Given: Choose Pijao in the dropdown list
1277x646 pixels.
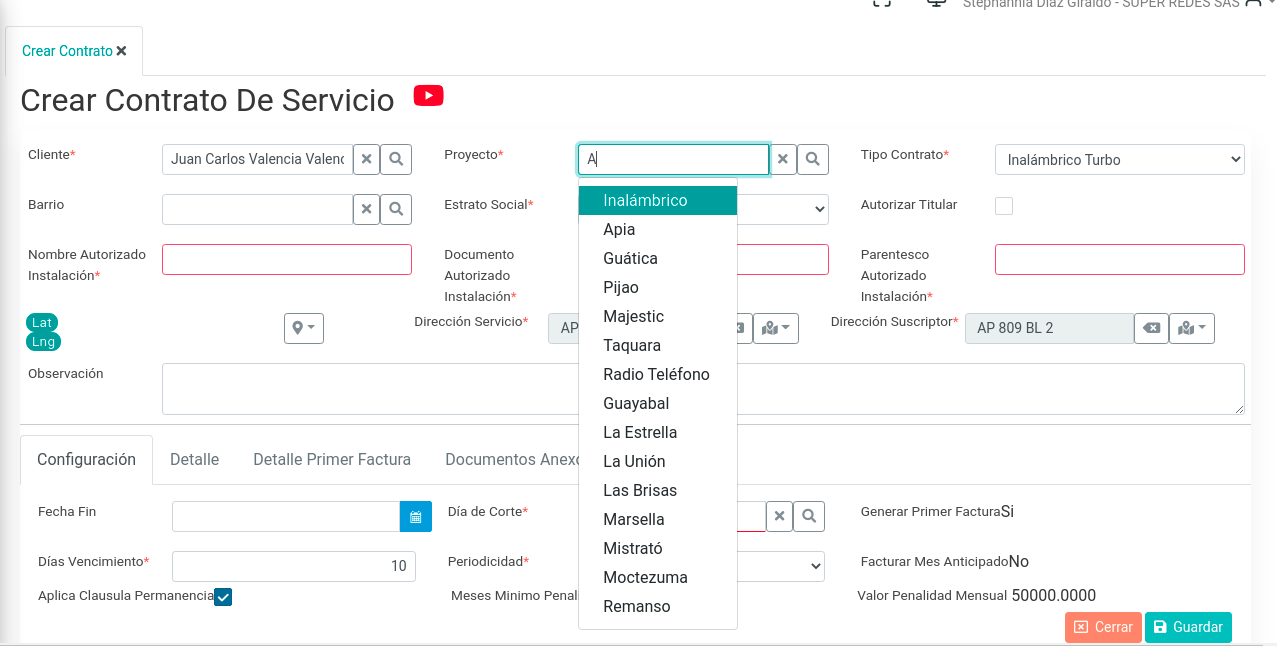Looking at the screenshot, I should click(x=658, y=287).
